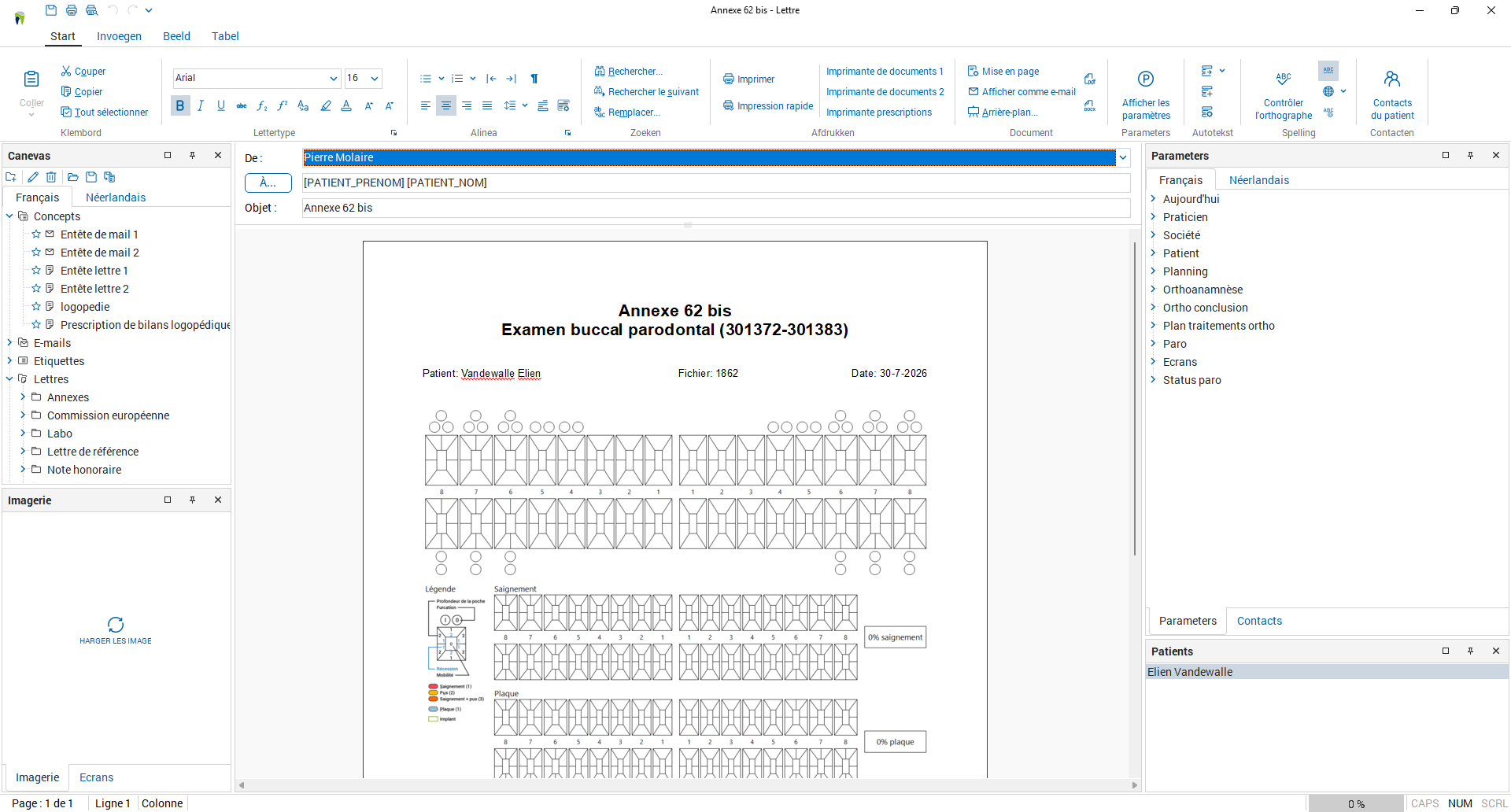
Task: Open the Beeld ribbon tab
Action: click(x=176, y=36)
